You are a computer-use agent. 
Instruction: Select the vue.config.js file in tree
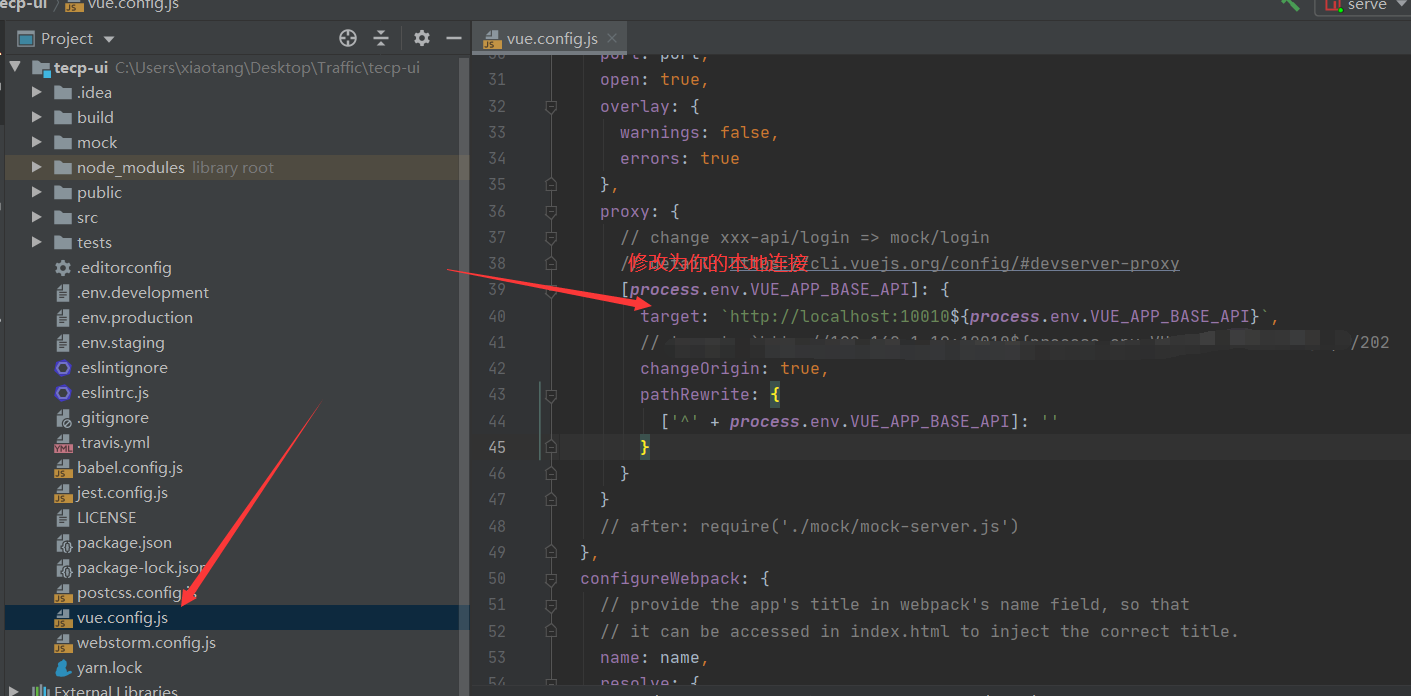click(x=122, y=617)
